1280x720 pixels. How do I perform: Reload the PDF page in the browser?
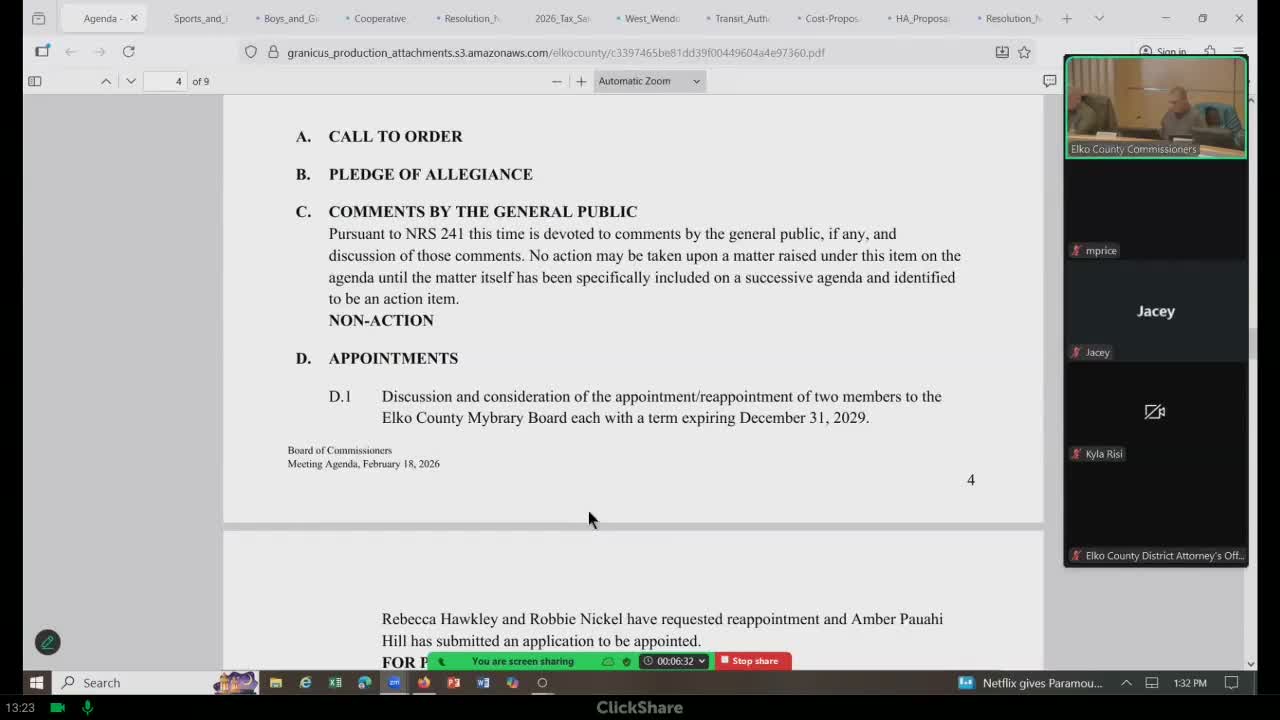coord(129,51)
